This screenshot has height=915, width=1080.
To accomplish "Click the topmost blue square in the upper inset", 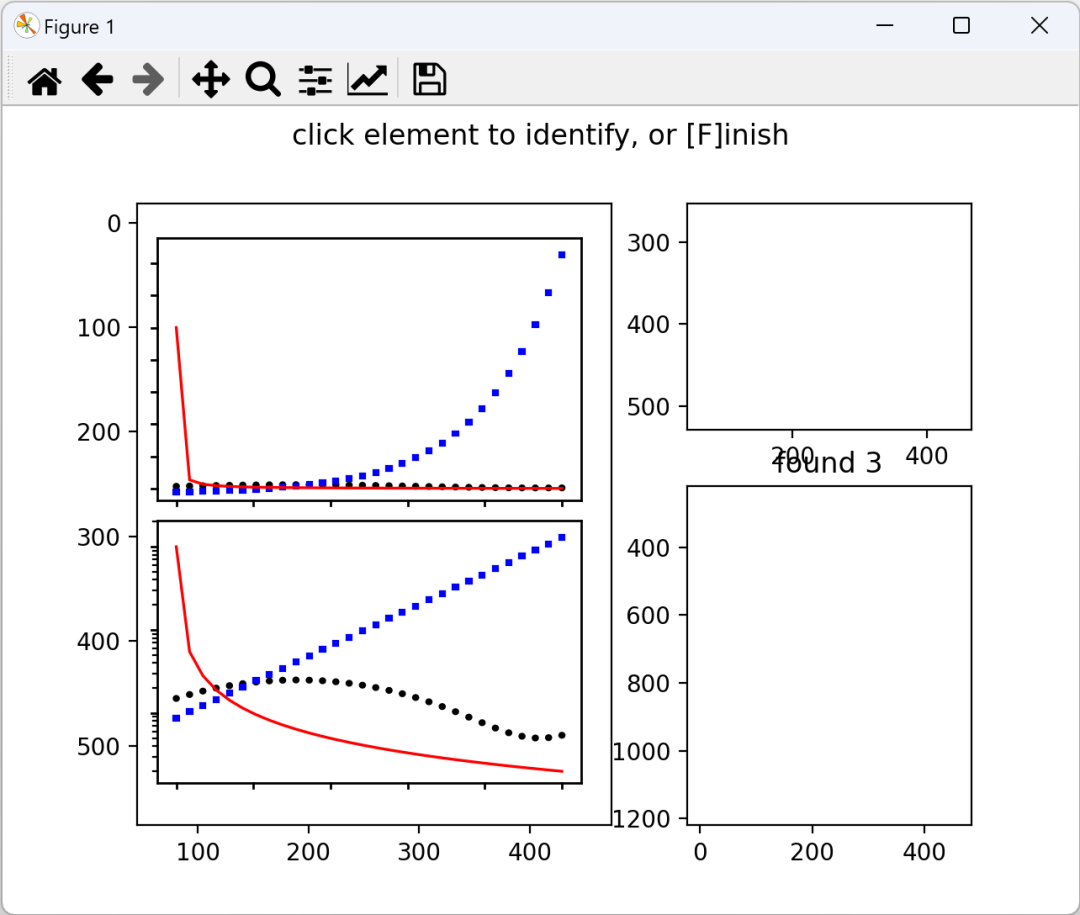I will coord(562,255).
